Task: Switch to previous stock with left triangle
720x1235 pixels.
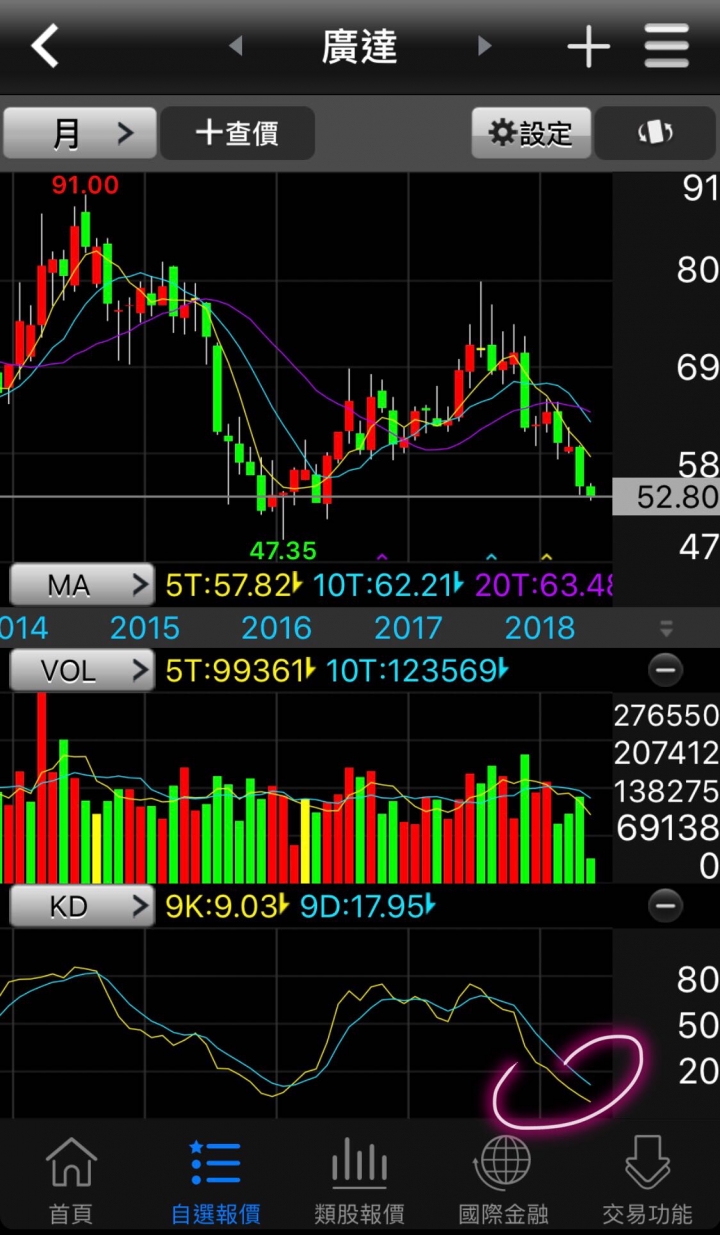Action: pyautogui.click(x=236, y=46)
